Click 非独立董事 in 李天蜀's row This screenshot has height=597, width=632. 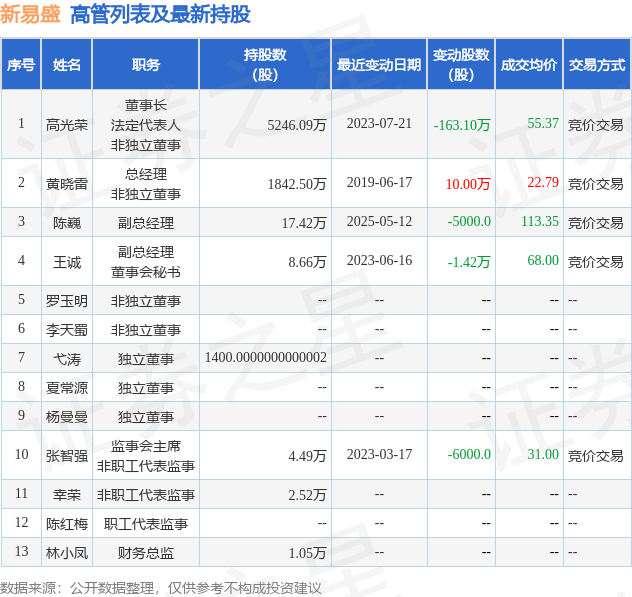tap(146, 330)
